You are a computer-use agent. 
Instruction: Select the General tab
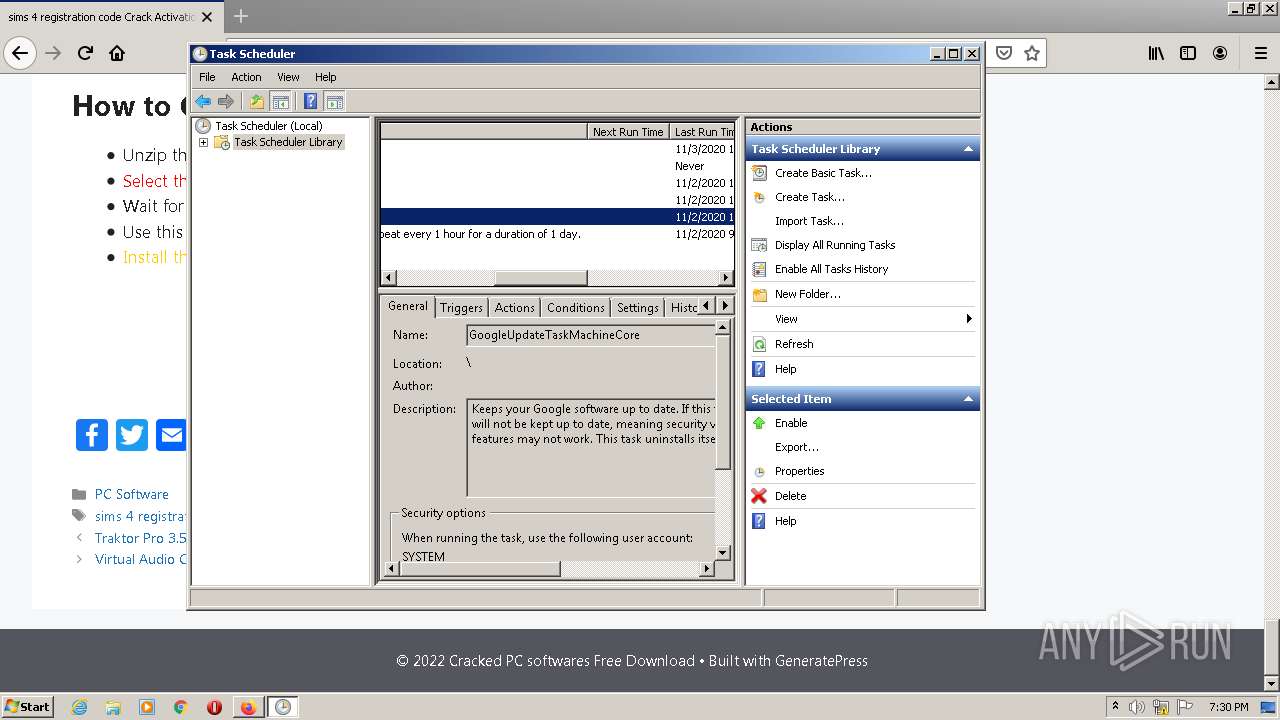pos(408,306)
